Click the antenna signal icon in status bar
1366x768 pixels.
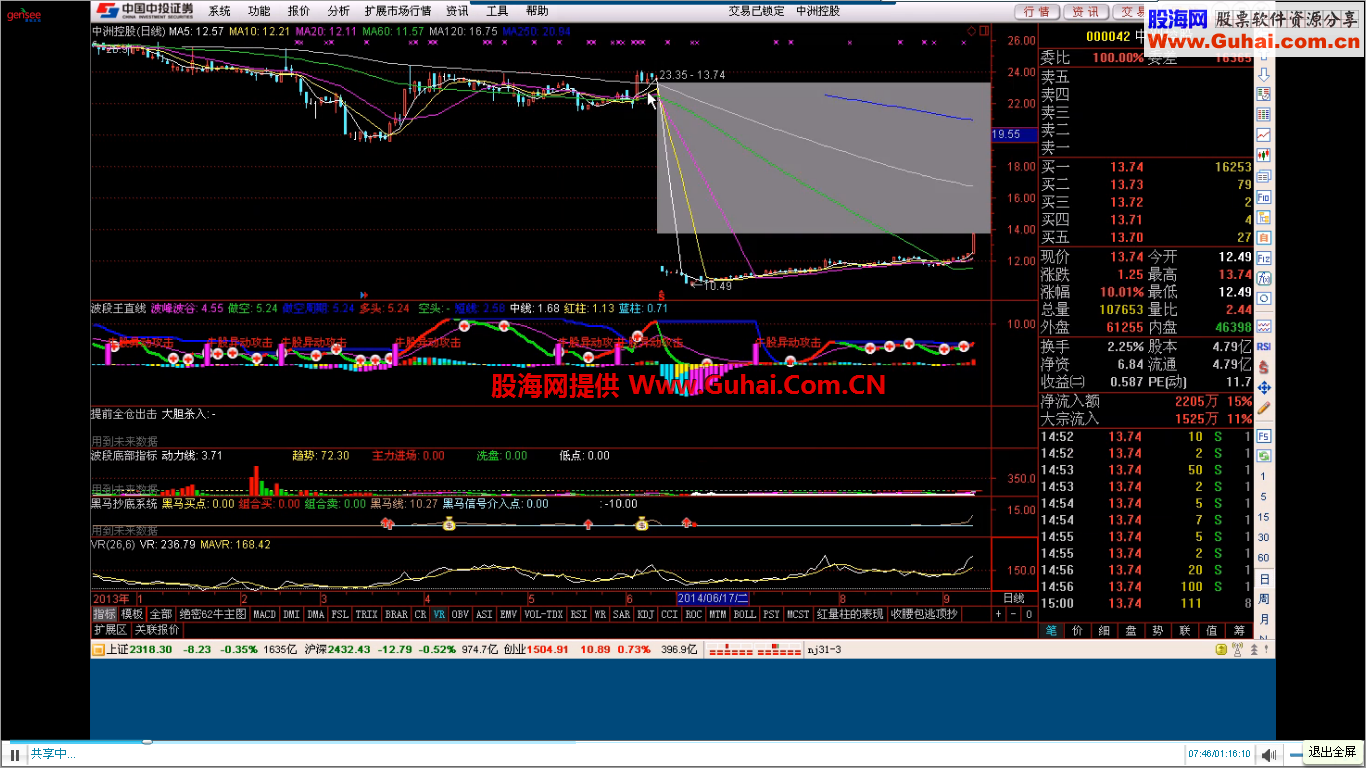pyautogui.click(x=1237, y=649)
